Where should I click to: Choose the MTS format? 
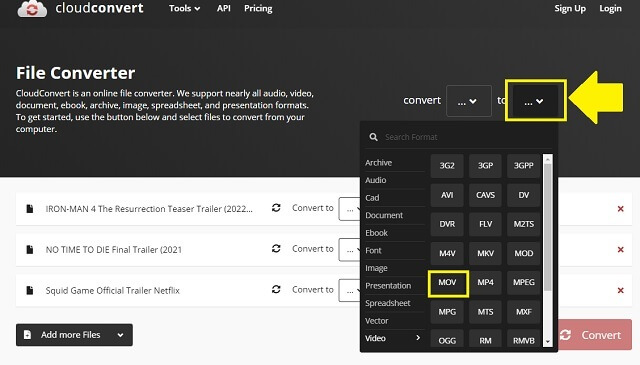click(485, 312)
